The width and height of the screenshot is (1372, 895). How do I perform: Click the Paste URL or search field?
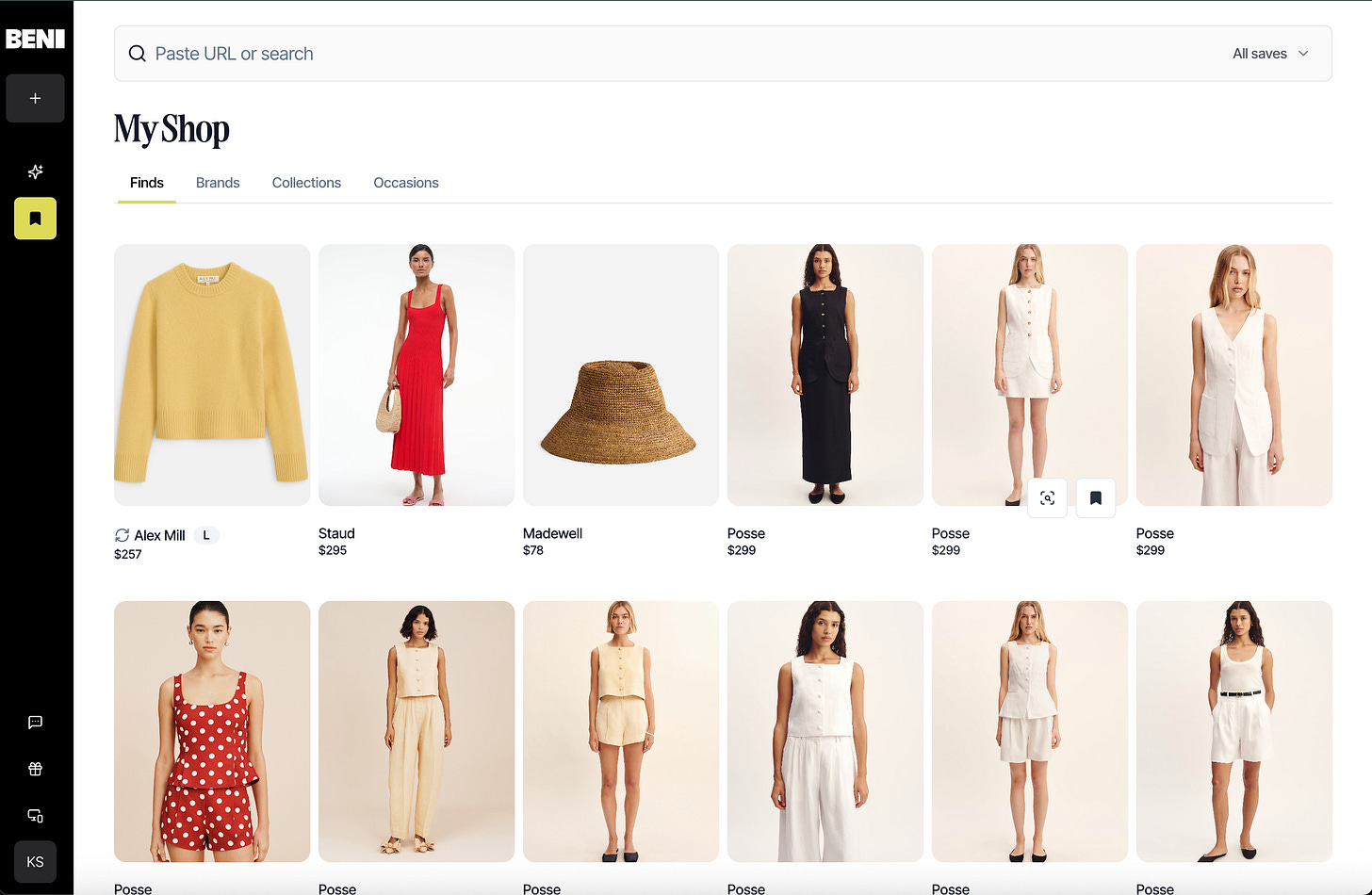pos(723,54)
